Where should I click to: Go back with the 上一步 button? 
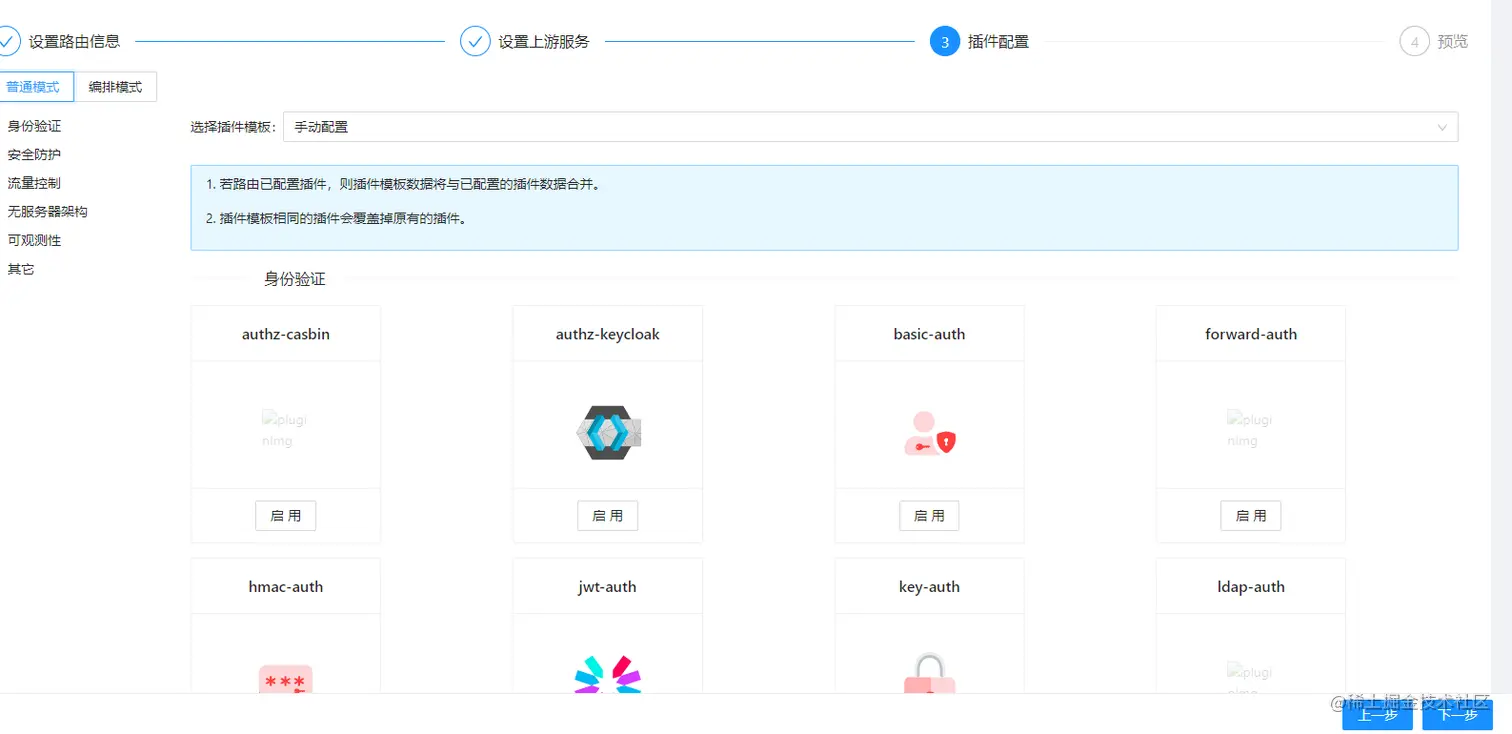point(1377,714)
